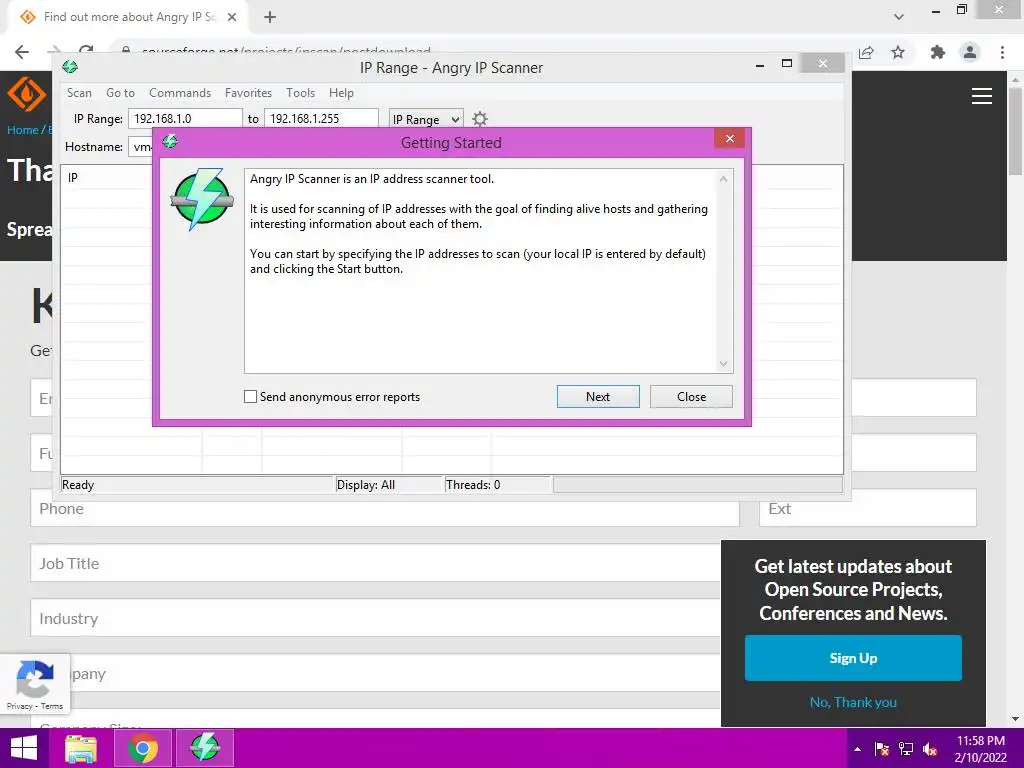
Task: Open preferences via gear icon
Action: coord(479,119)
